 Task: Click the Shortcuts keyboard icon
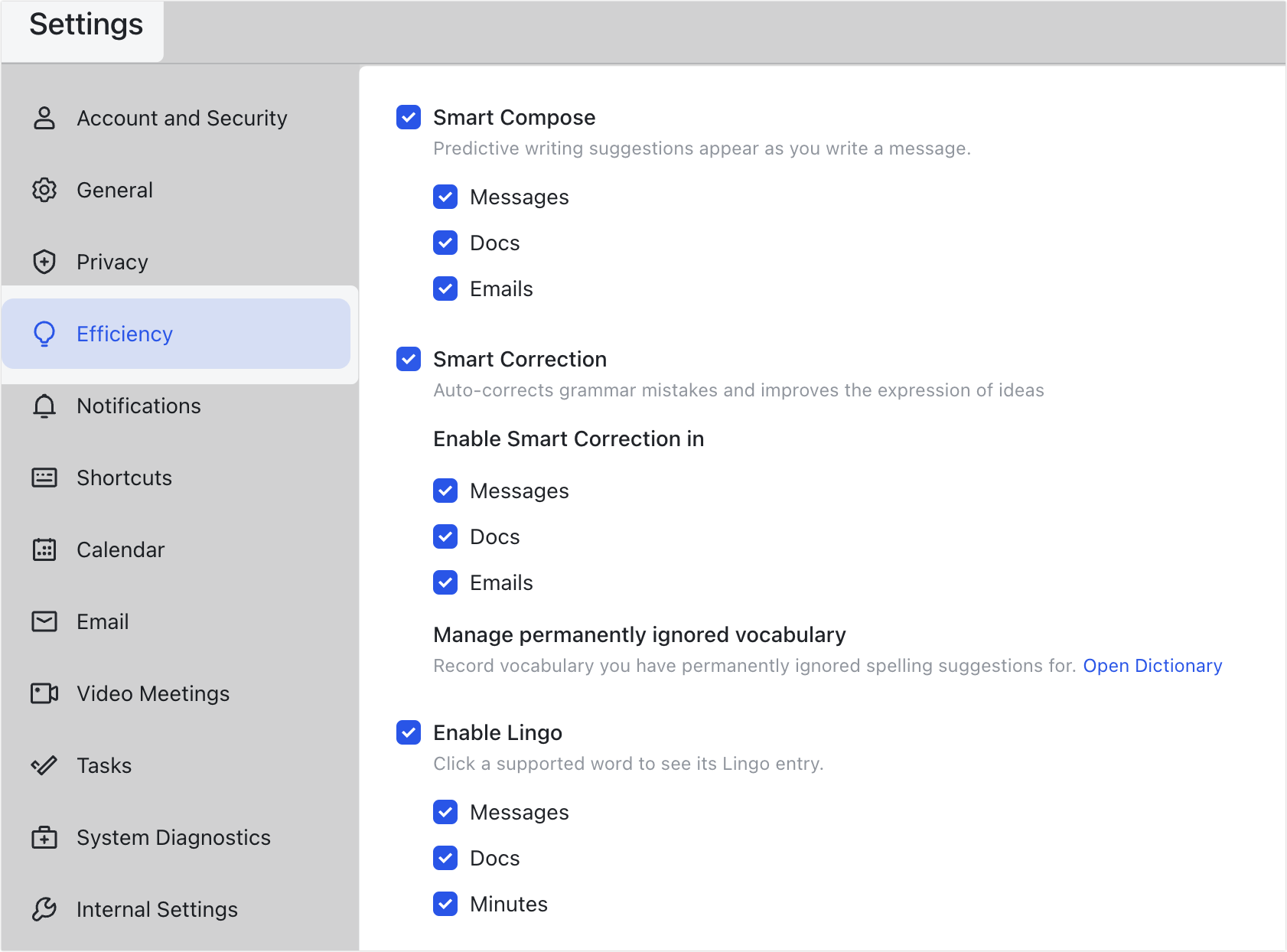tap(44, 478)
